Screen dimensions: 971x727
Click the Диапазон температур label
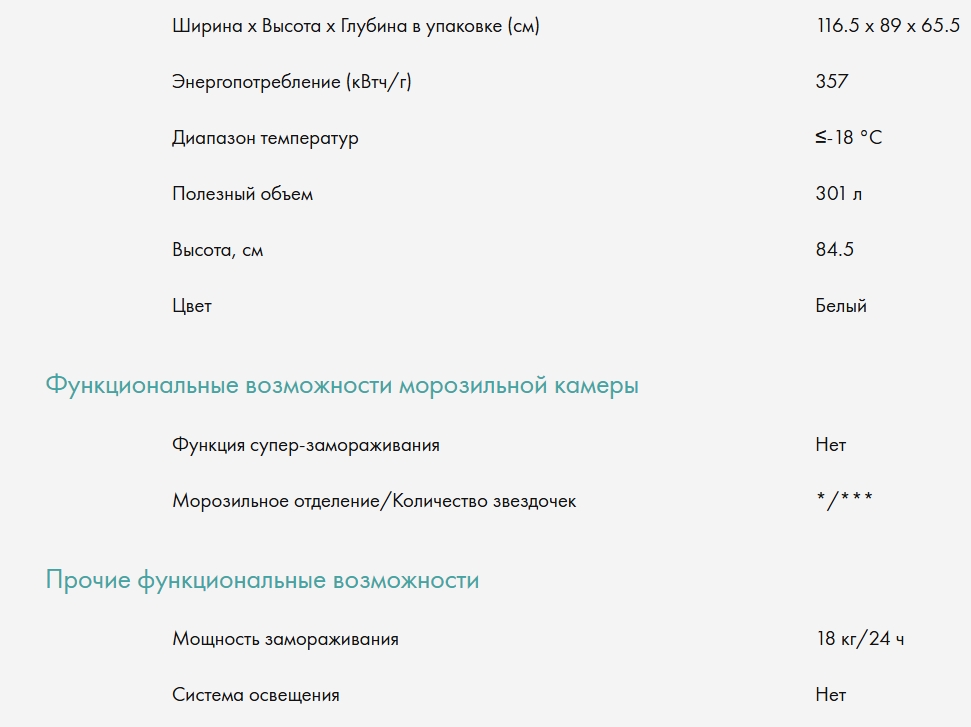point(265,138)
